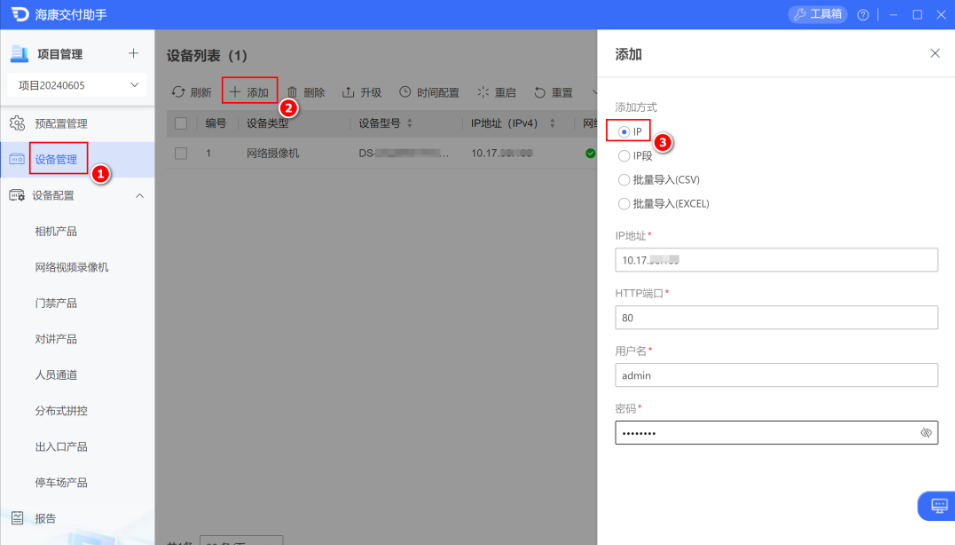Screen dimensions: 955x545
Task: Tick the checkbox for device row 1
Action: 181,153
